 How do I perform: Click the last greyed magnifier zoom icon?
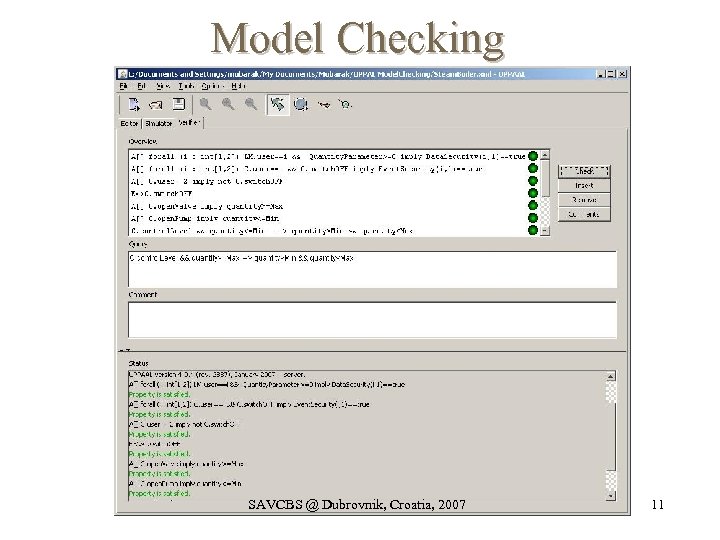pos(251,104)
